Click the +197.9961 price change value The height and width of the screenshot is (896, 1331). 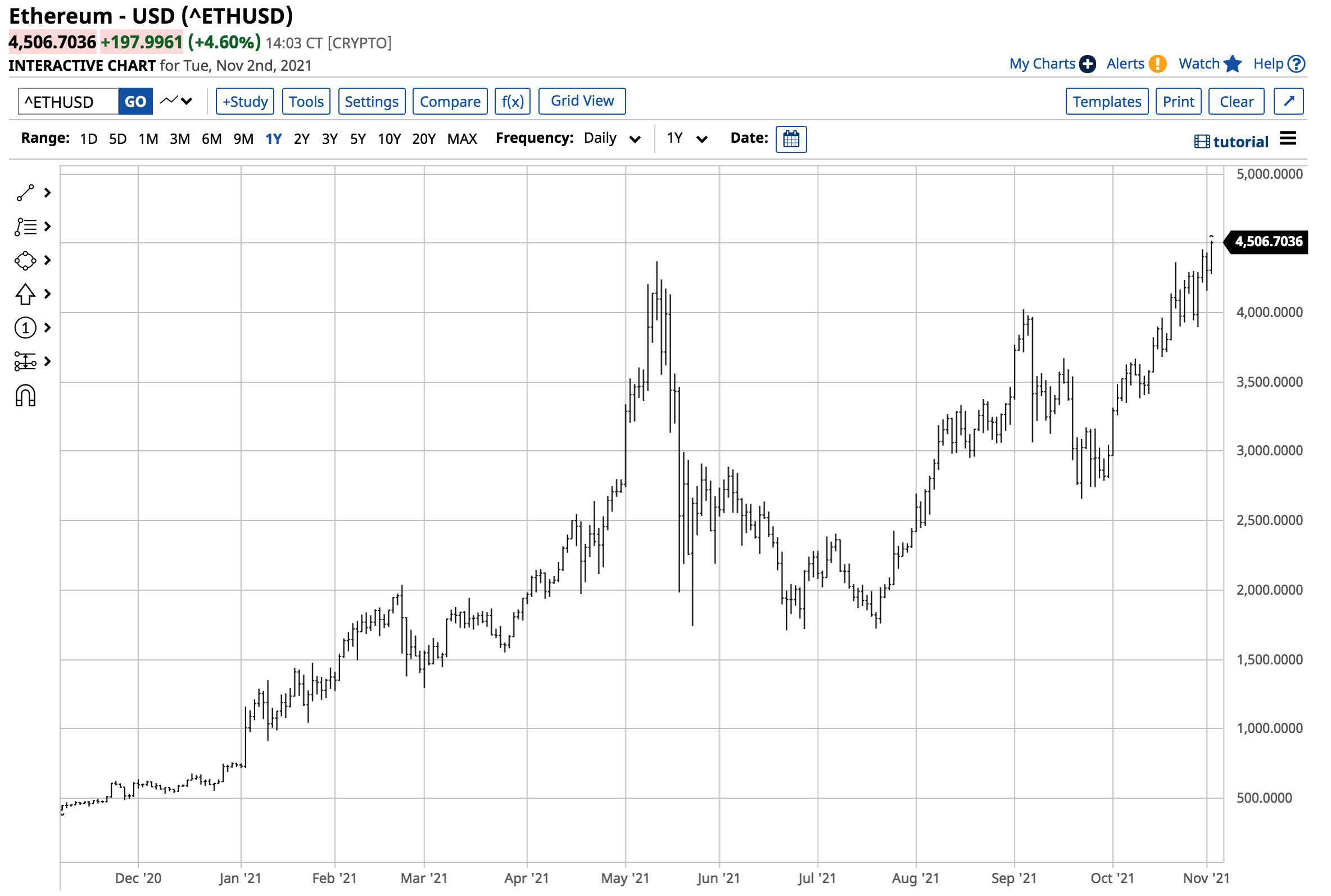pyautogui.click(x=142, y=42)
